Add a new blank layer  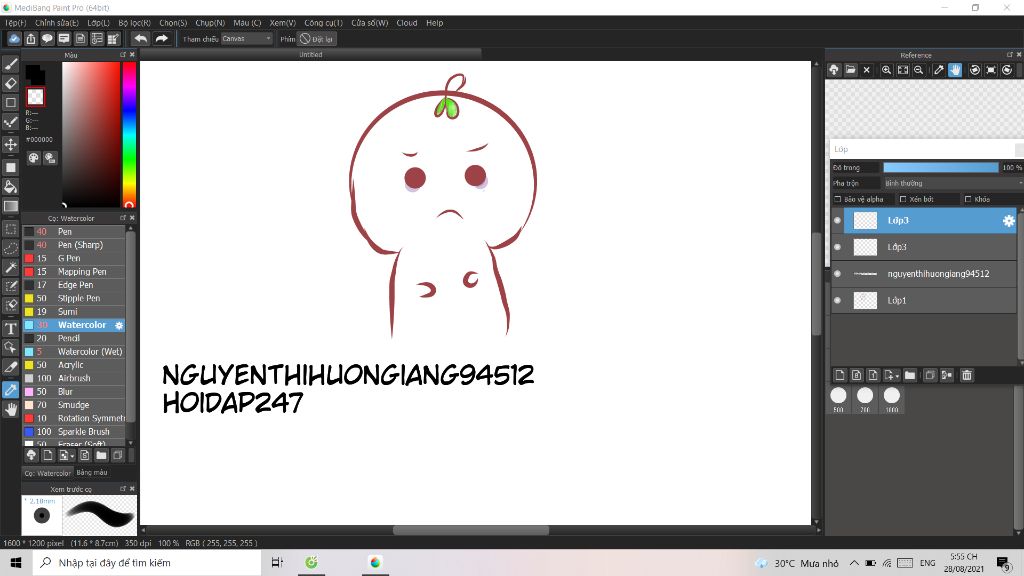840,375
